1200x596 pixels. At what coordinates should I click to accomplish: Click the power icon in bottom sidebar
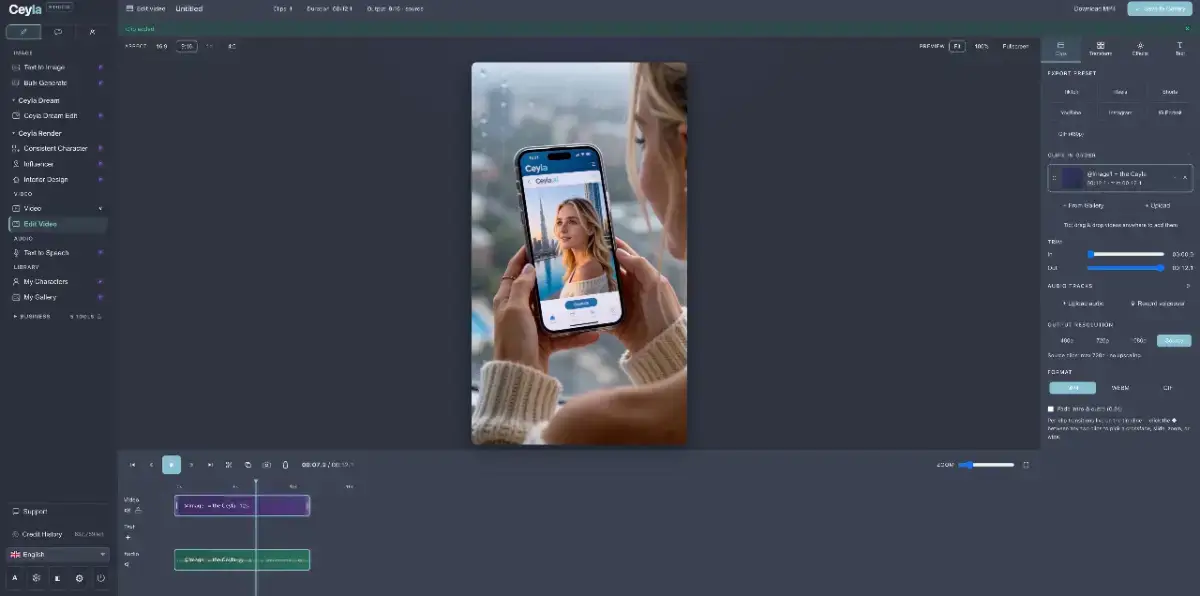(101, 578)
